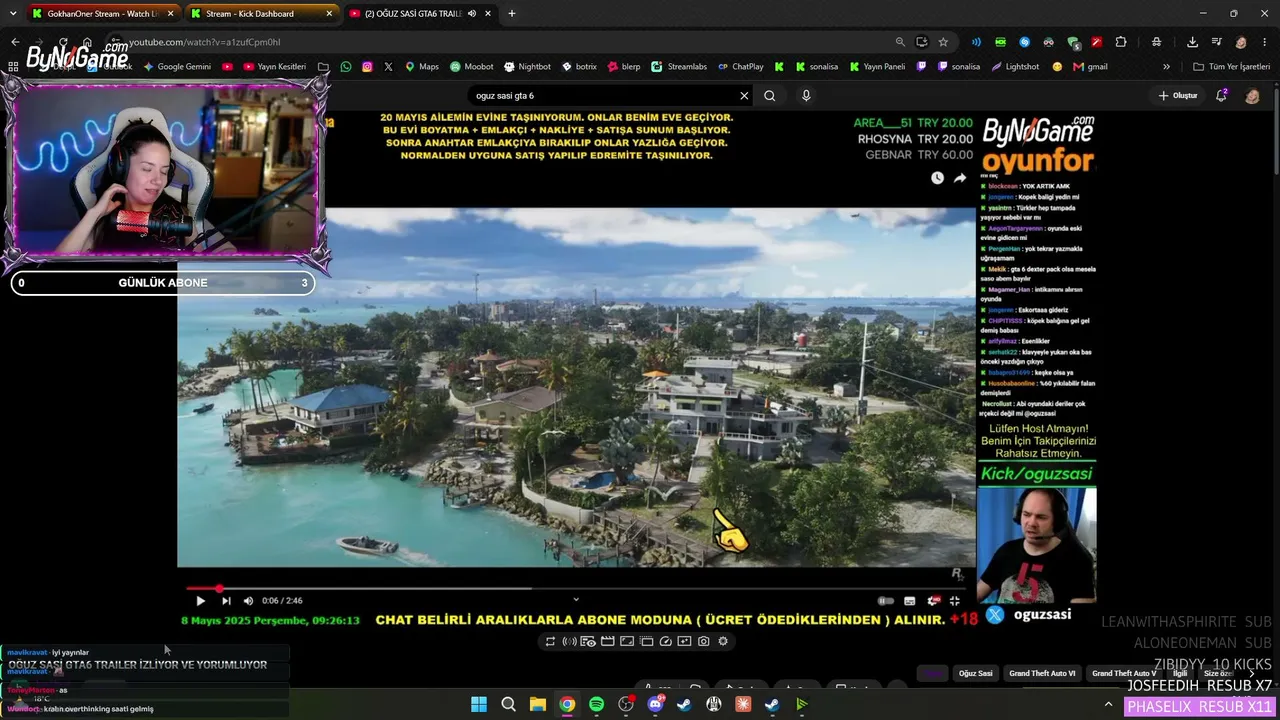Toggle subtitles on the video player
1280x720 pixels.
click(909, 601)
